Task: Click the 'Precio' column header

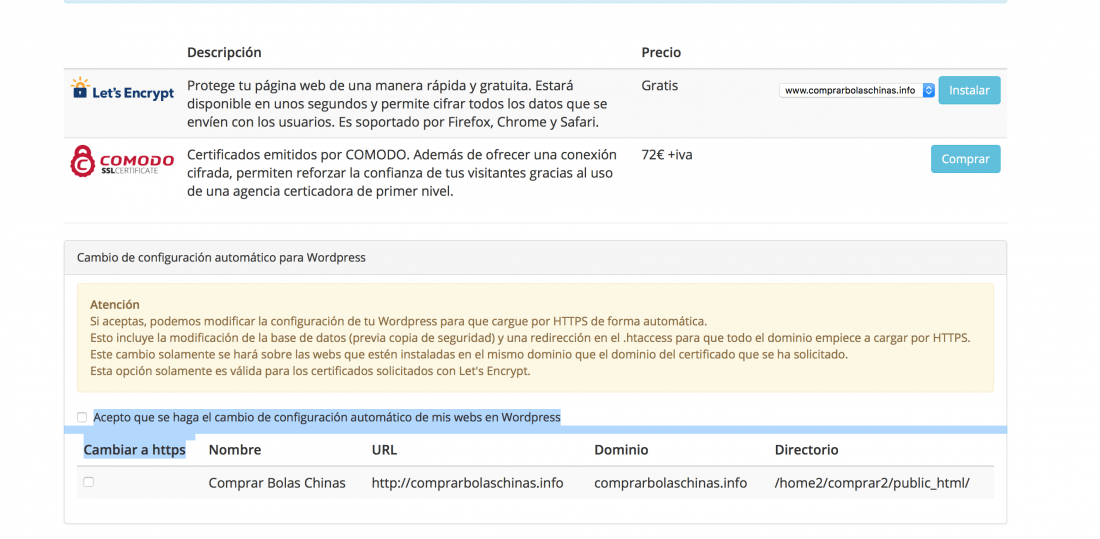Action: tap(661, 53)
